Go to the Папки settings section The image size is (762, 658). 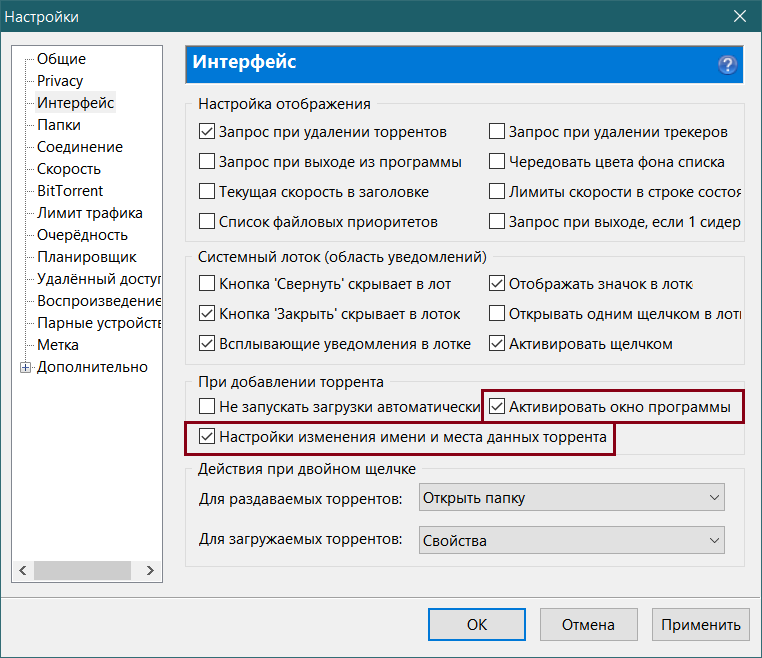(x=59, y=125)
